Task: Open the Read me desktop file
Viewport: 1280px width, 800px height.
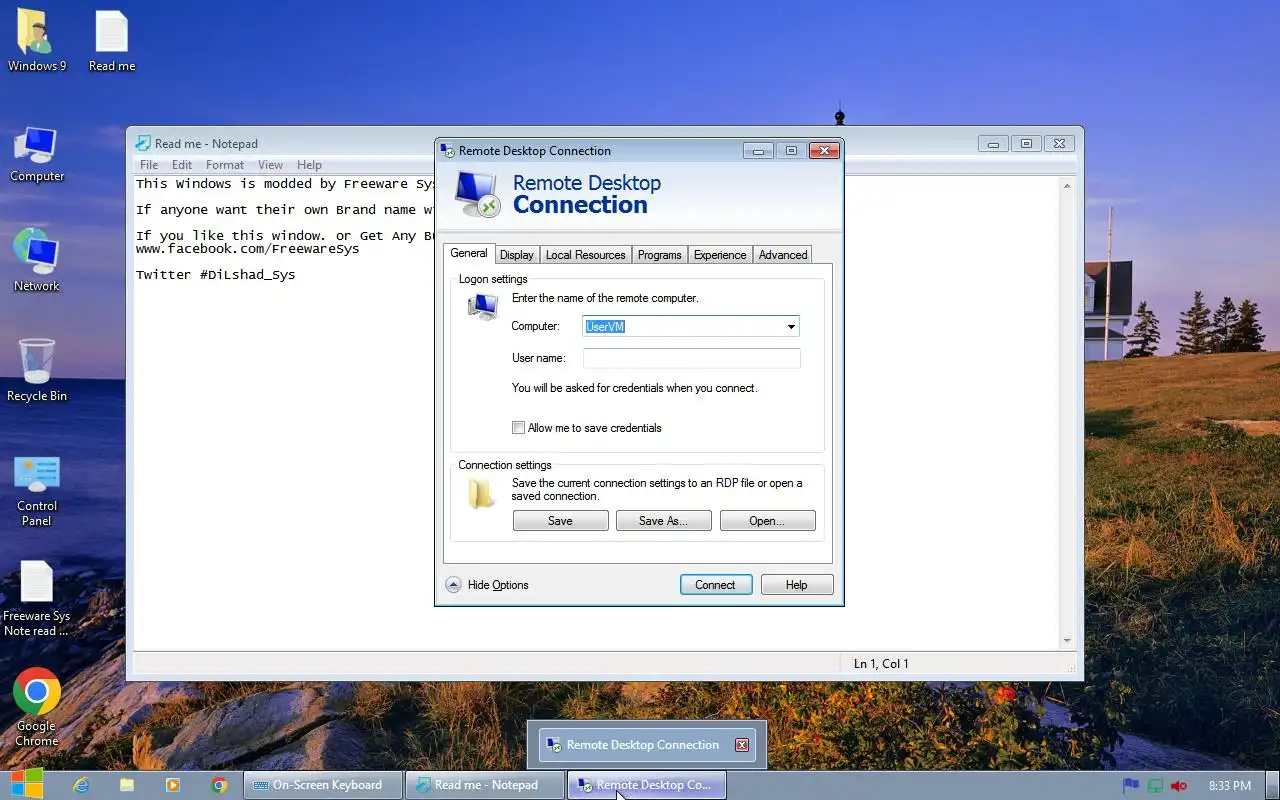Action: click(x=112, y=40)
